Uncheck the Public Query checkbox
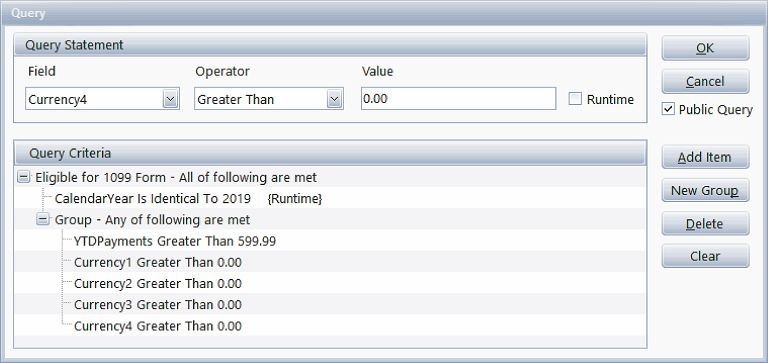The image size is (768, 363). click(668, 109)
